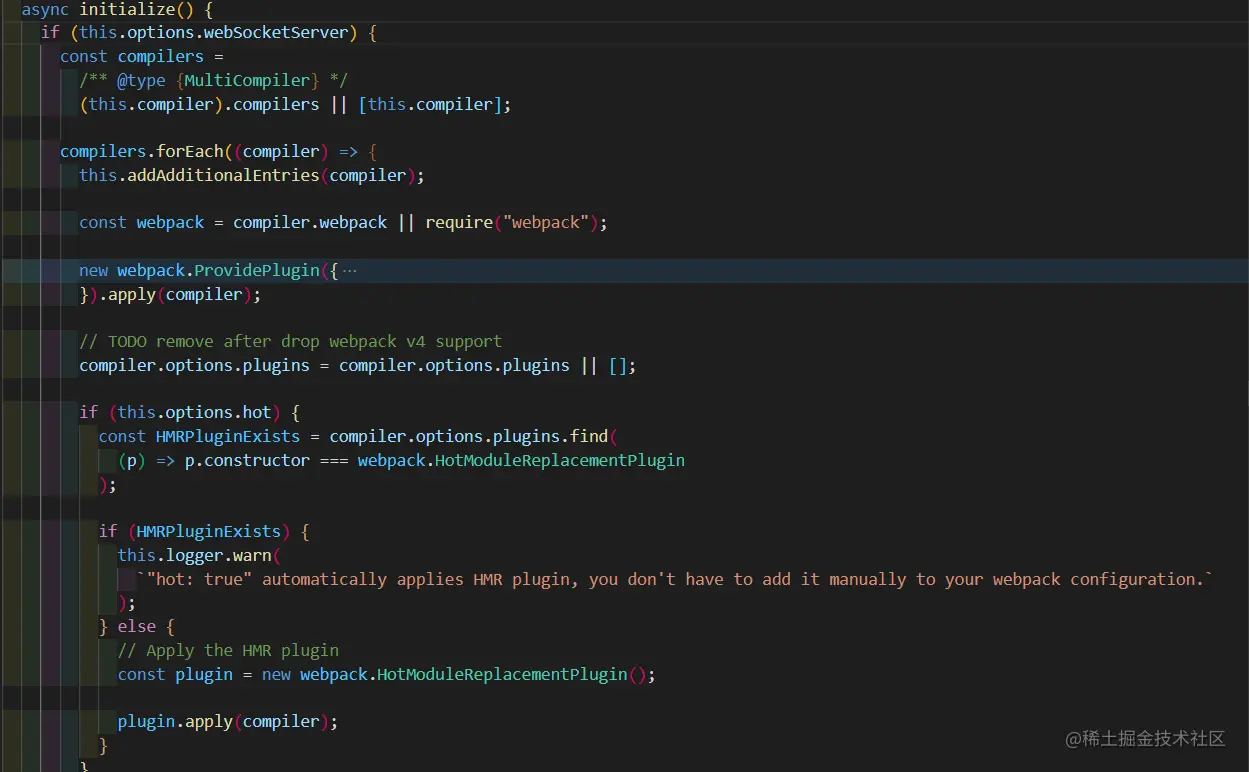
Task: Click 'find' in 'plugins.find('
Action: tap(589, 437)
